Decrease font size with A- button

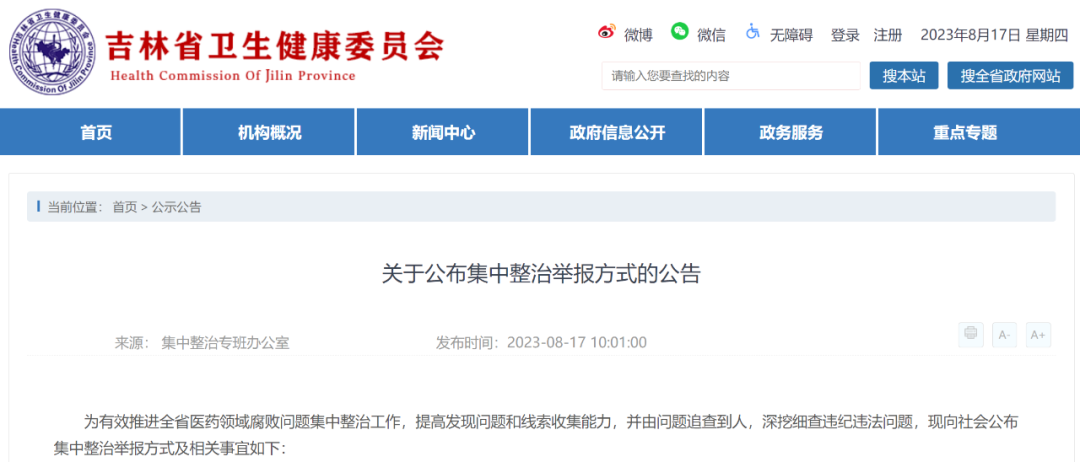click(1004, 334)
